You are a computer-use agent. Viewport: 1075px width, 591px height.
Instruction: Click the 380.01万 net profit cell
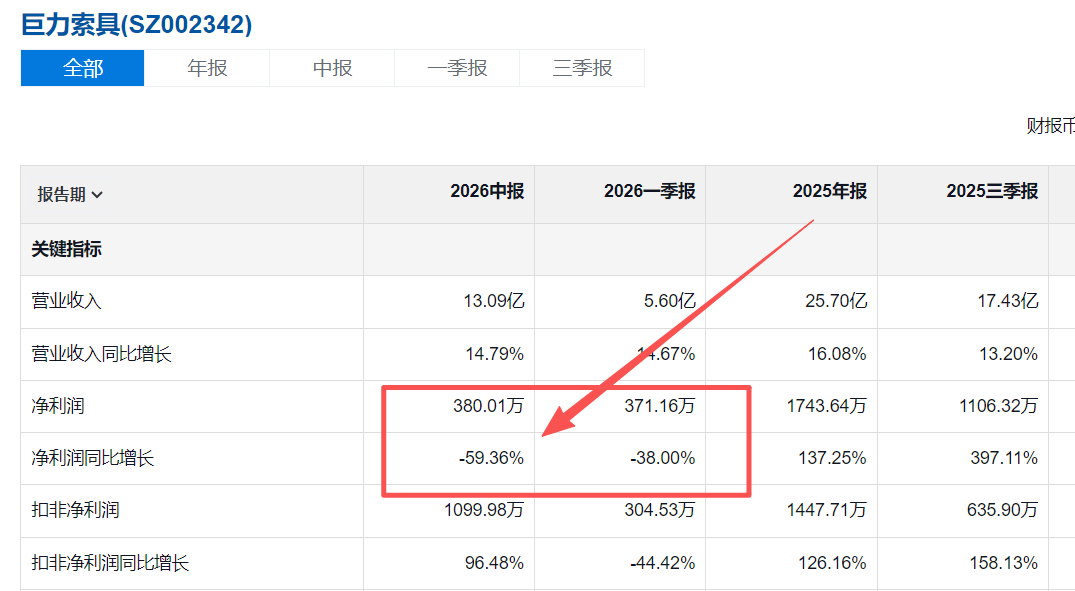pos(488,406)
